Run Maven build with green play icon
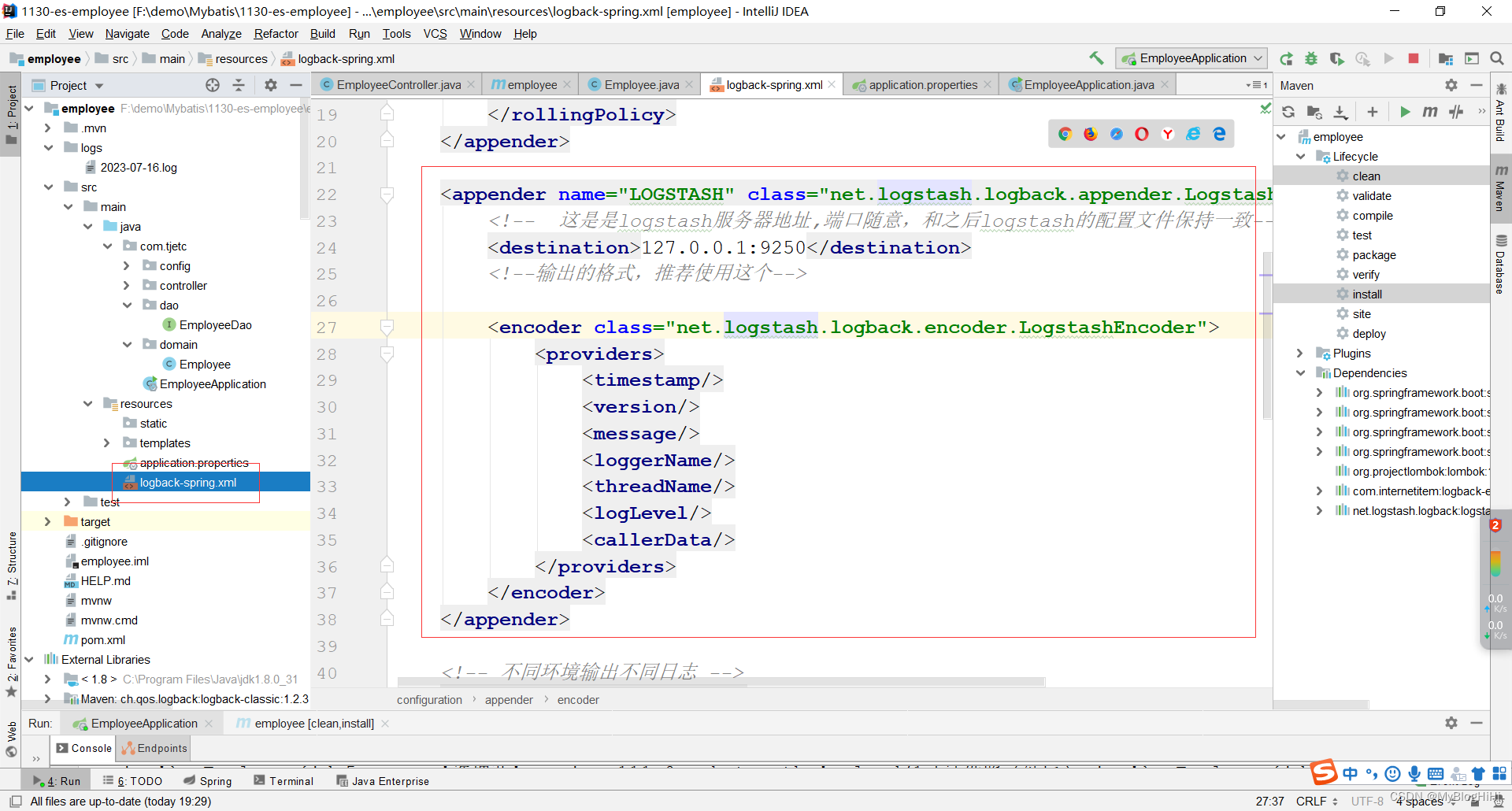 (x=1405, y=112)
